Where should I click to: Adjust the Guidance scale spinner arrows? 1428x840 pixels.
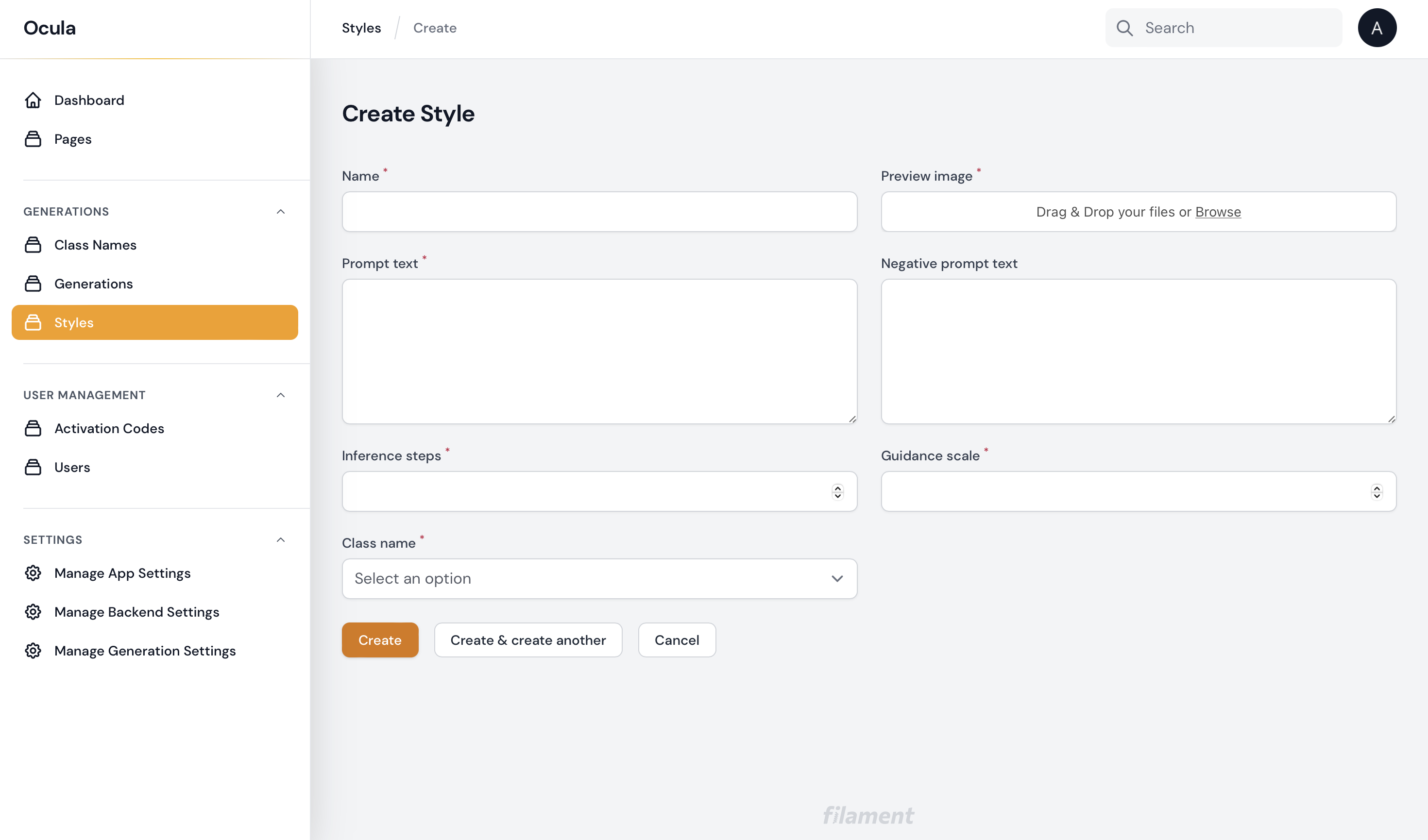tap(1377, 492)
